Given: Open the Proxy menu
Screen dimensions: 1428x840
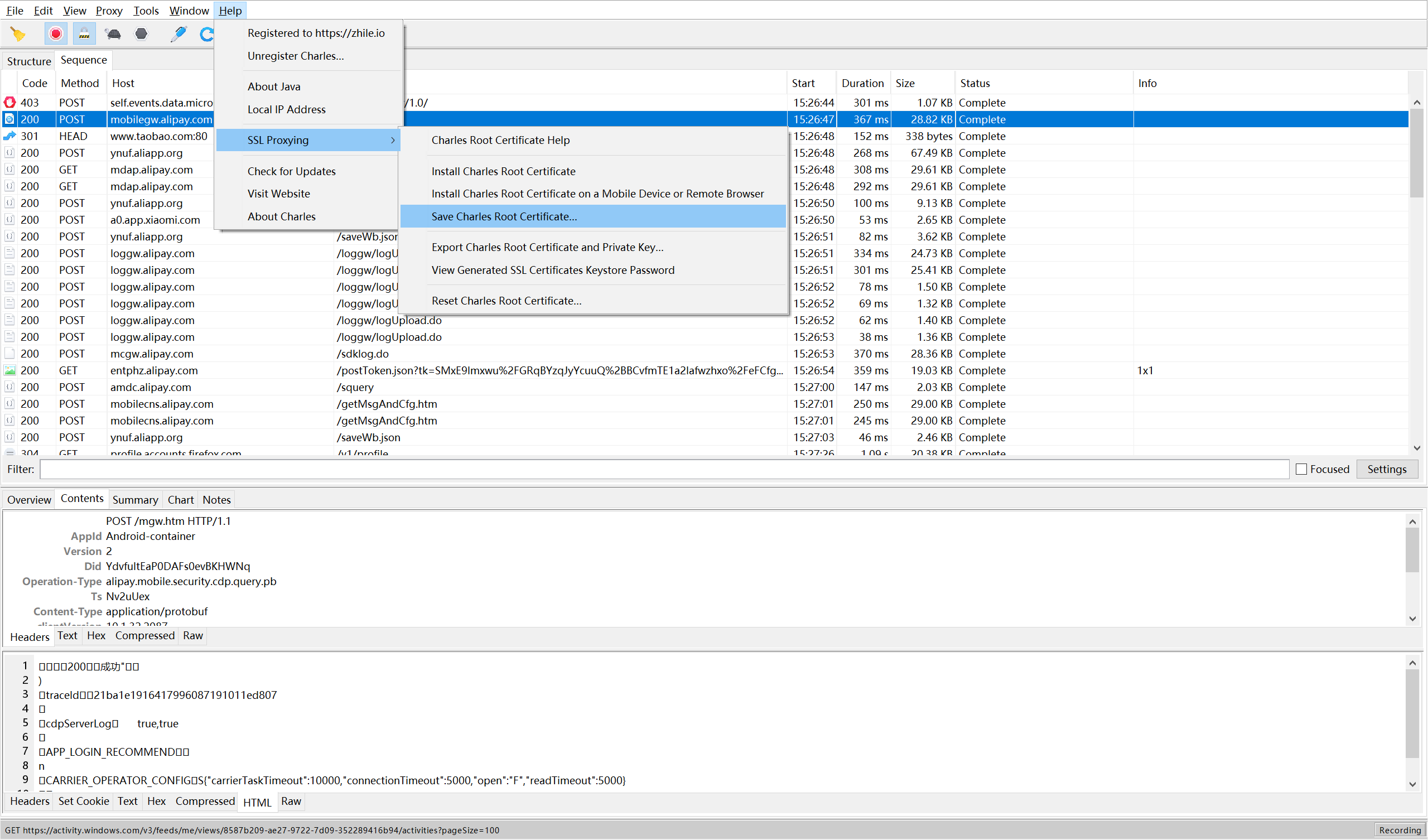Looking at the screenshot, I should click(109, 10).
